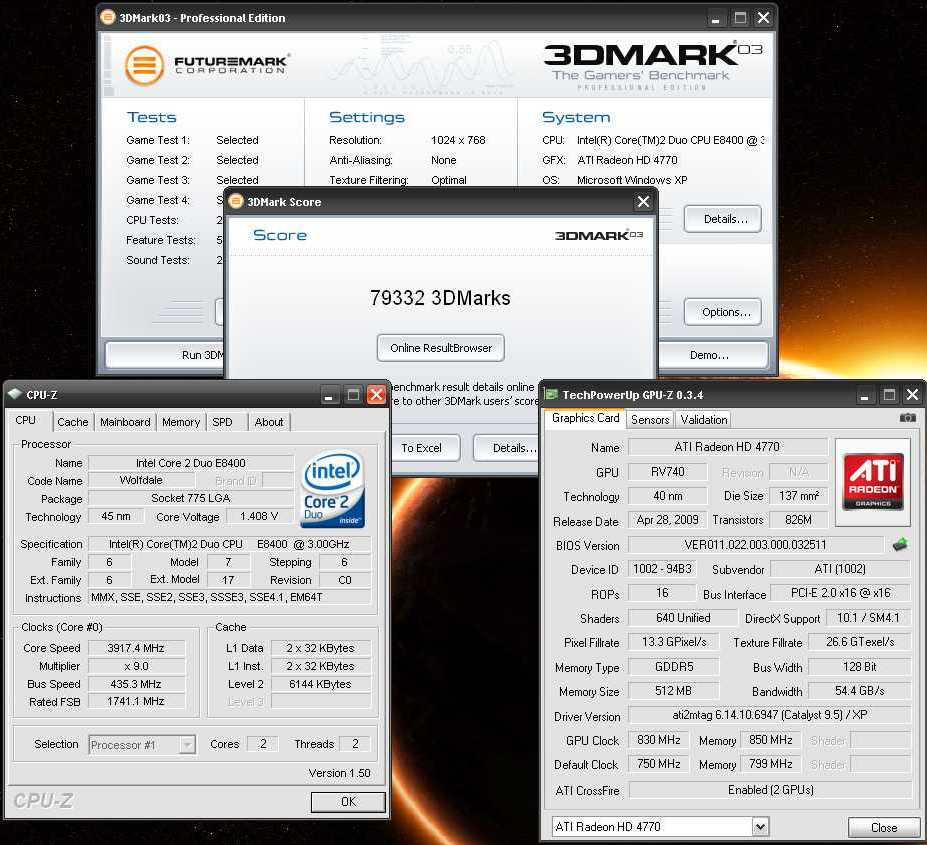Minimize the CPU-Z window
This screenshot has height=845, width=927.
pos(329,395)
